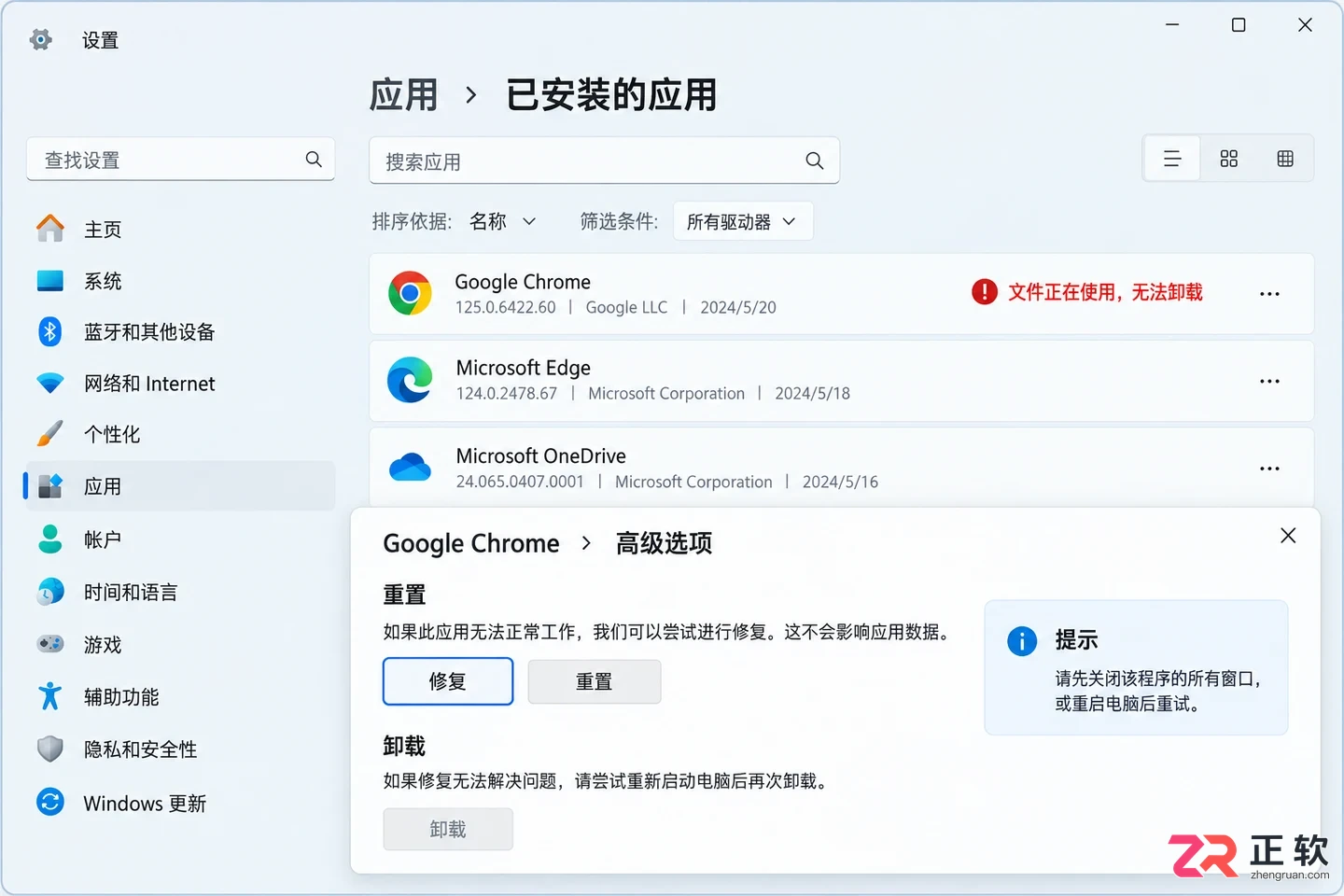
Task: Click Edge version 124.0.2478.67 text
Action: [x=506, y=393]
